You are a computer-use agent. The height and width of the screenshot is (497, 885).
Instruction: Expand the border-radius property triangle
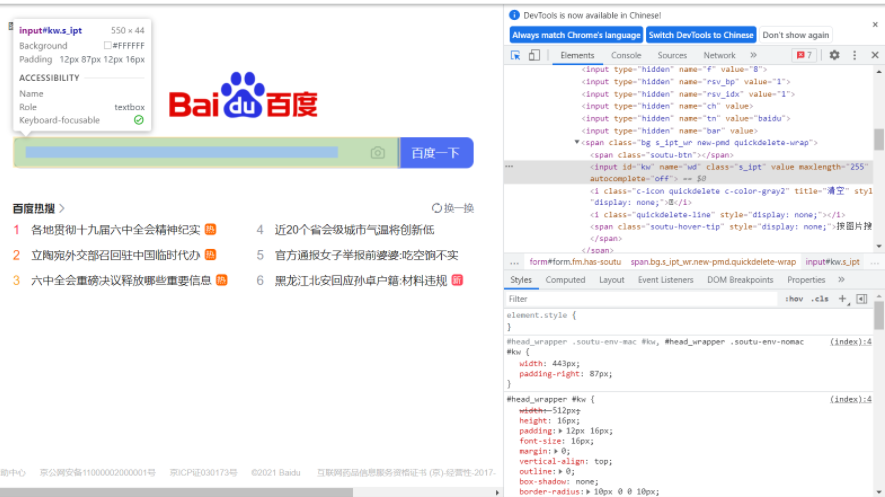tap(588, 492)
